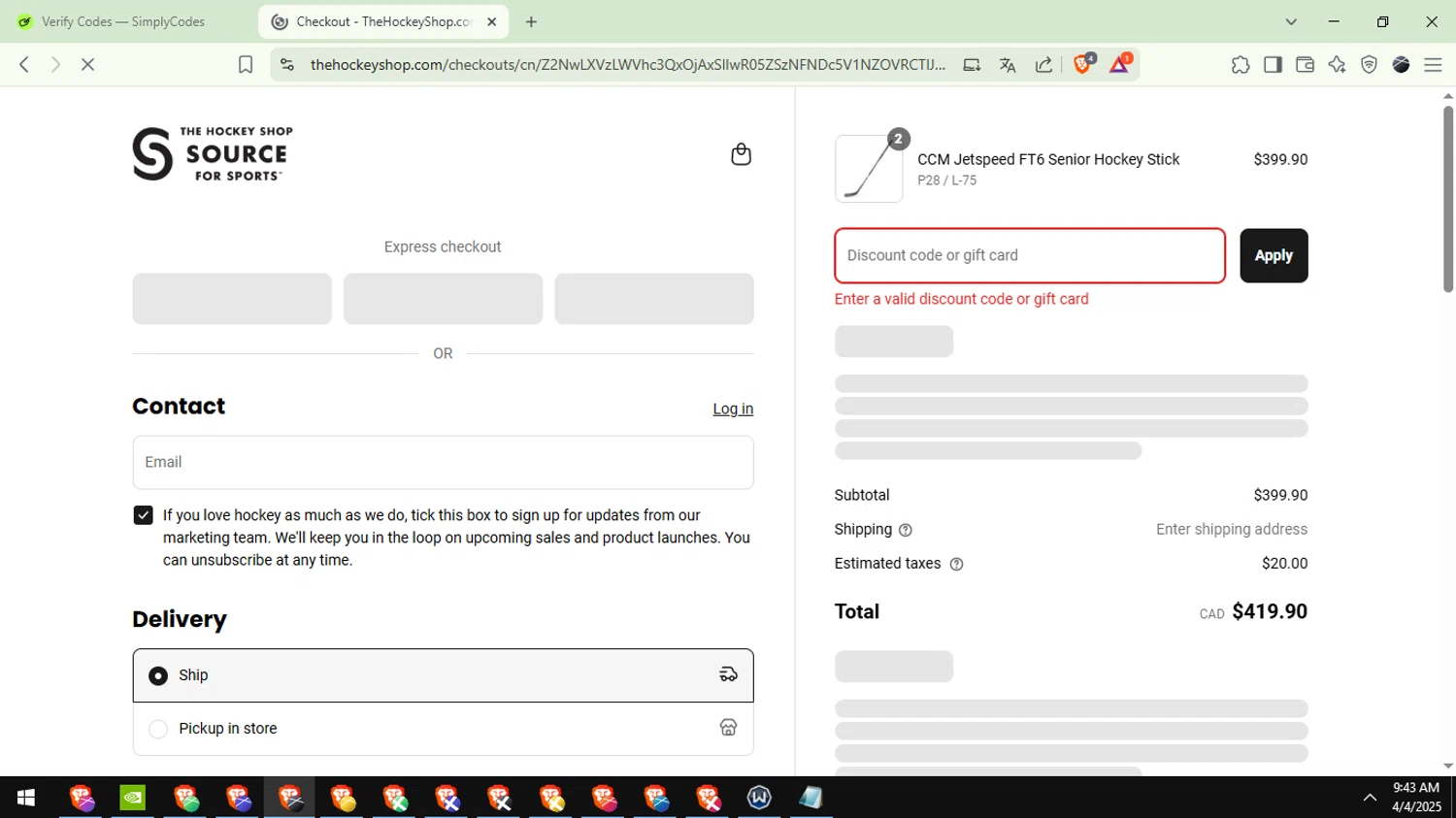1456x818 pixels.
Task: Open the Brave VPN shield icon
Action: point(1369,65)
